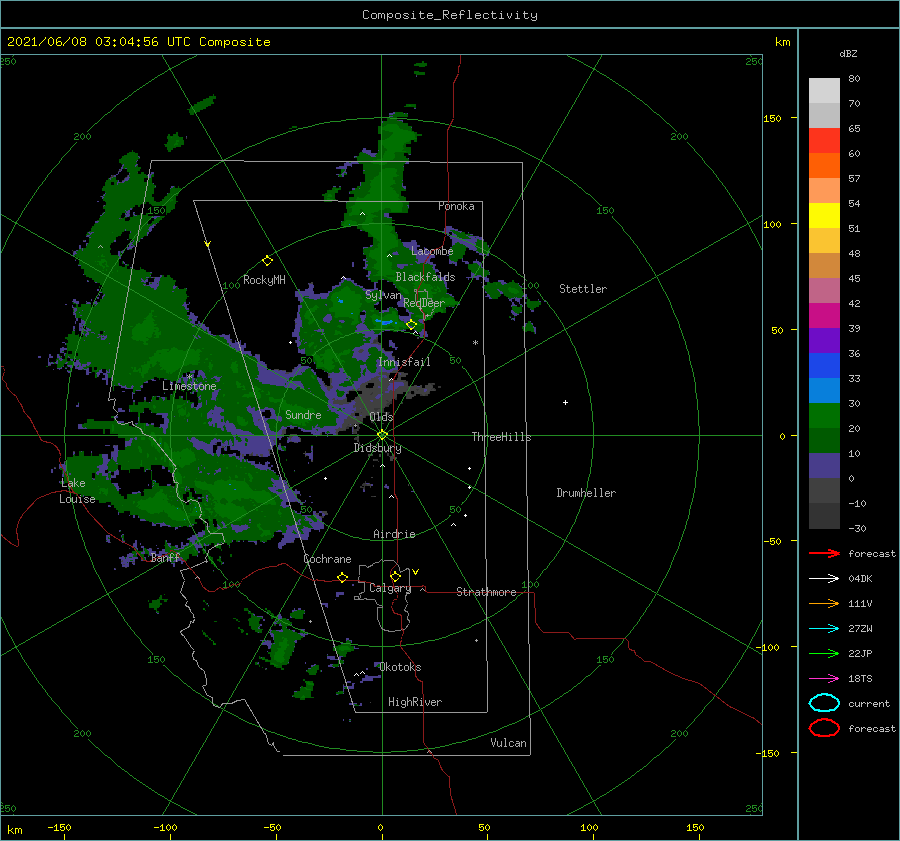Pick the bright green 20-30 dBZ swatch
The height and width of the screenshot is (841, 900).
coord(824,415)
